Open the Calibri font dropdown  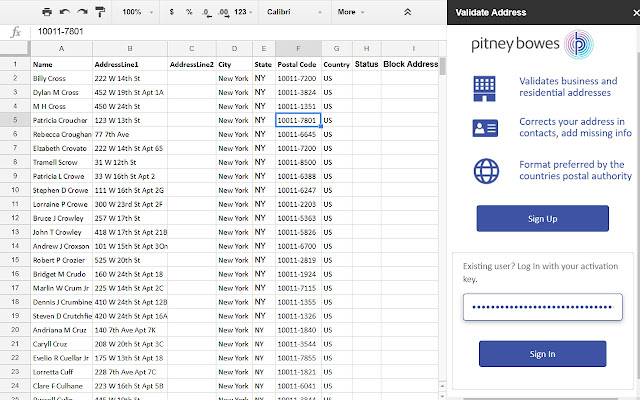pos(294,12)
